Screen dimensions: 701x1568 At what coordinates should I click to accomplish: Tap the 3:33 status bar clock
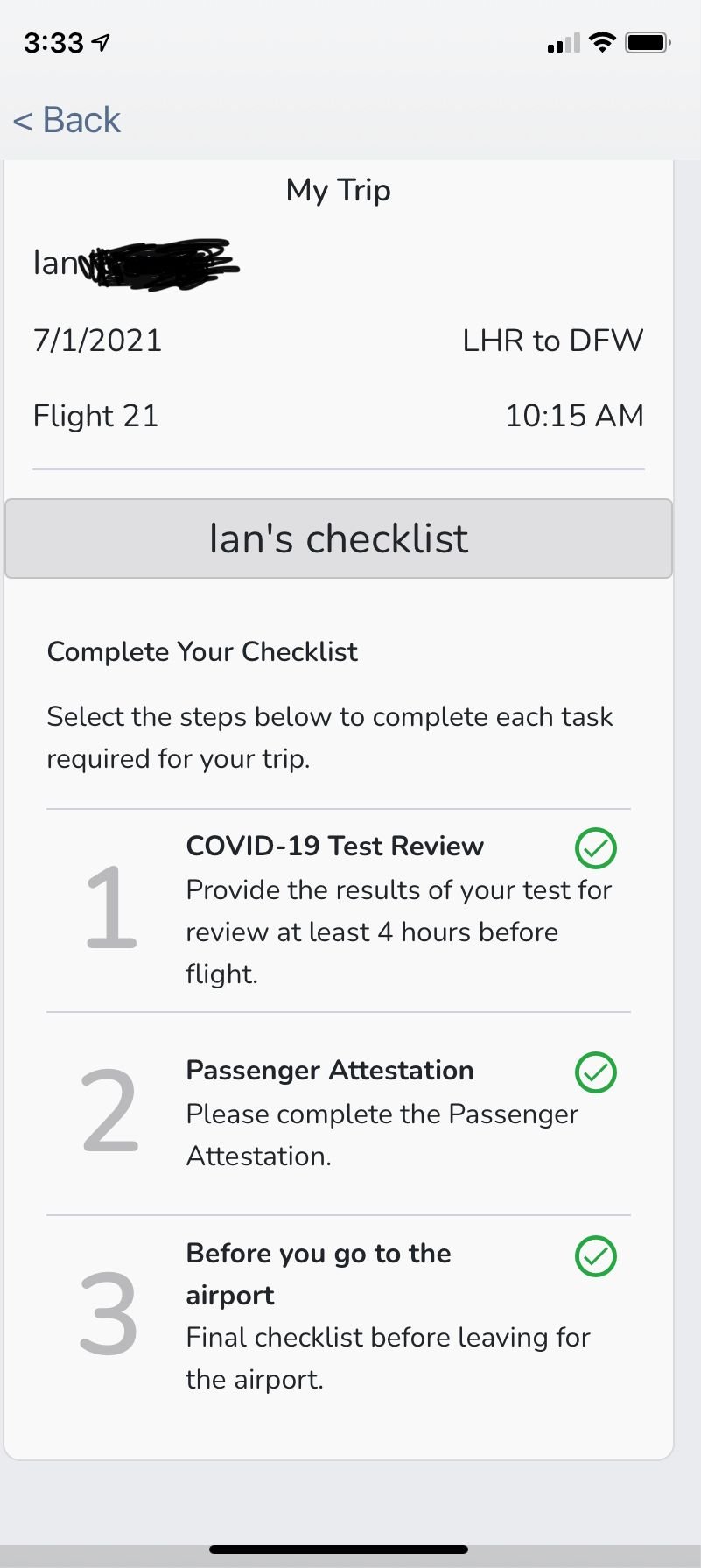click(53, 43)
